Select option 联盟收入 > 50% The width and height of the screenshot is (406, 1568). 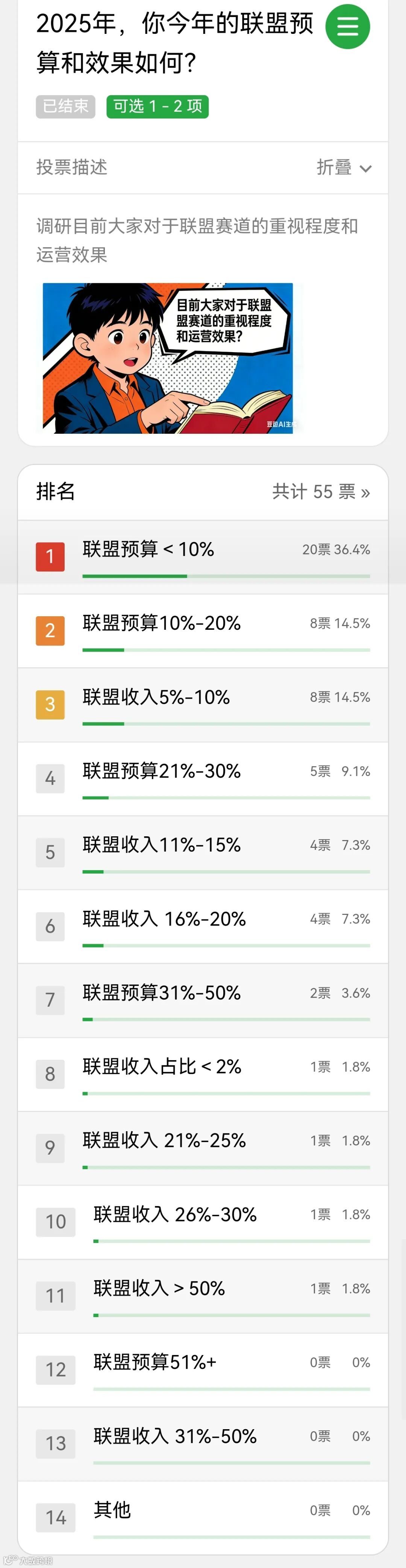[x=203, y=1296]
